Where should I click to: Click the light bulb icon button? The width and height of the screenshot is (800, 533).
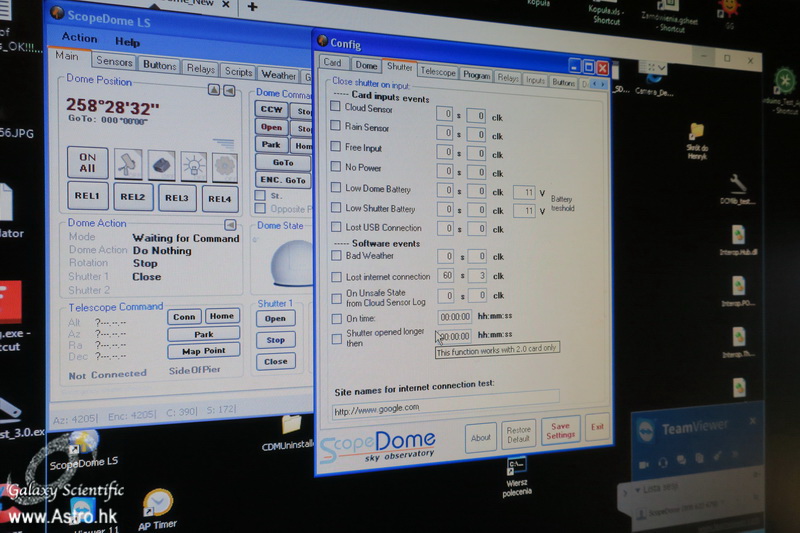pos(194,166)
